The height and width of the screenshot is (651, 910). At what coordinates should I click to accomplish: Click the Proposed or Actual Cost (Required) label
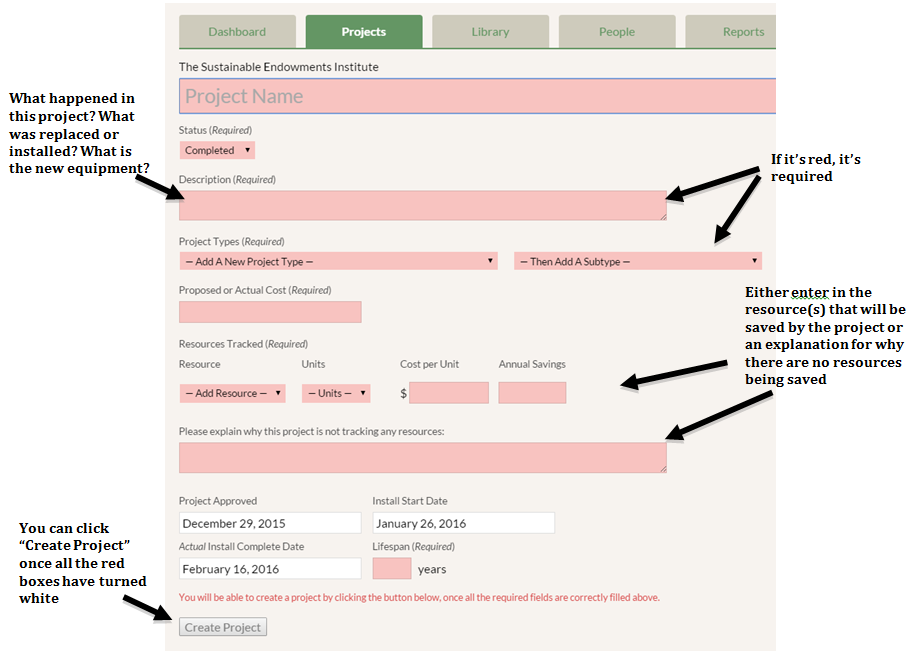coord(255,290)
